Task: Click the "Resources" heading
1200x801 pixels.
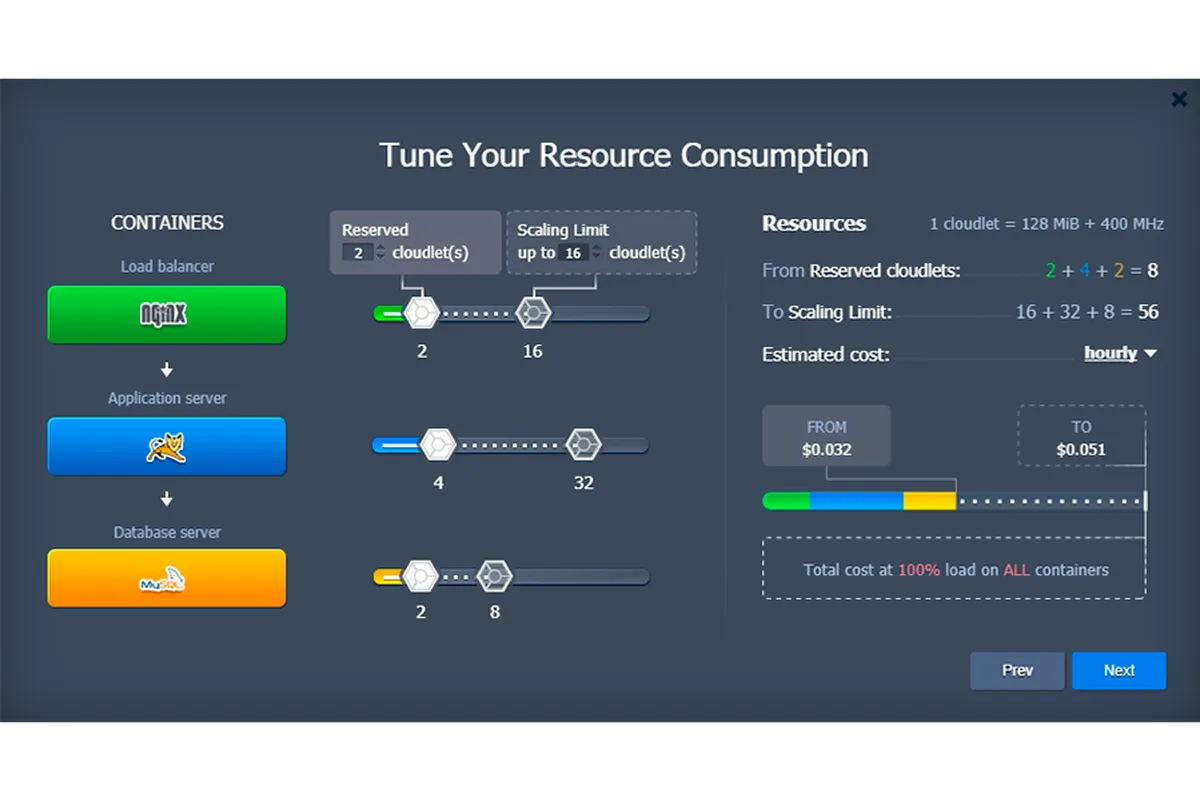Action: 814,224
